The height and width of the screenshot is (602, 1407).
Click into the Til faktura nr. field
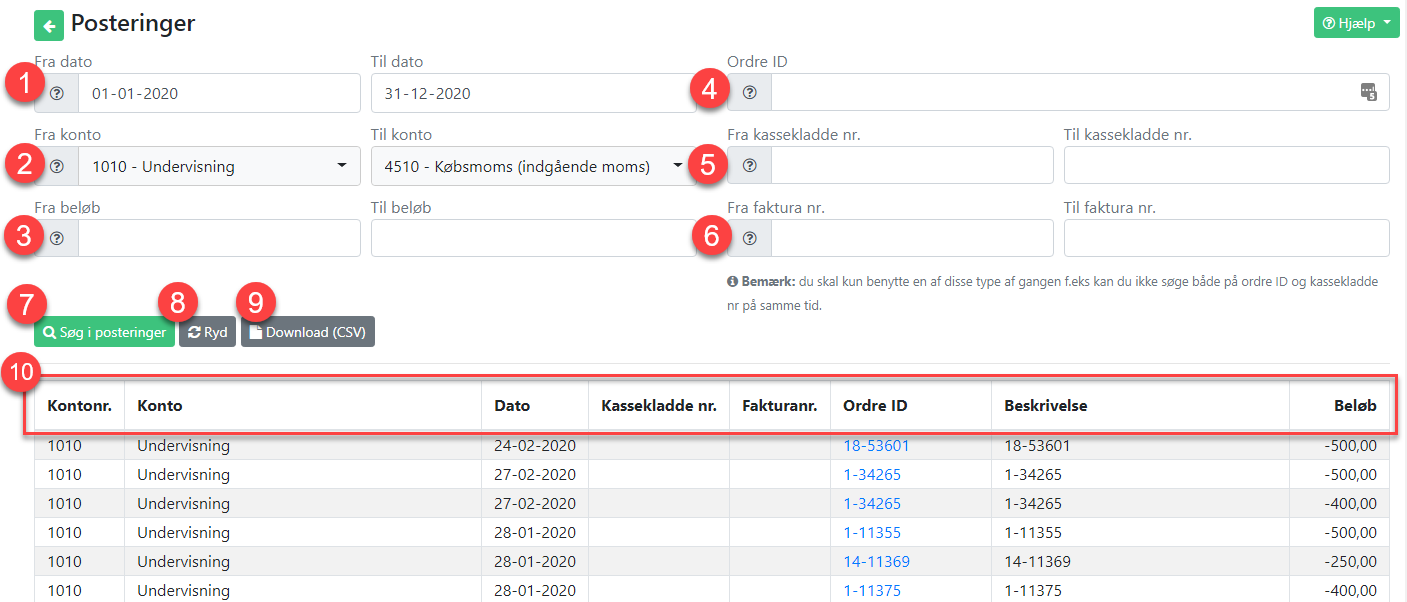tap(1227, 238)
